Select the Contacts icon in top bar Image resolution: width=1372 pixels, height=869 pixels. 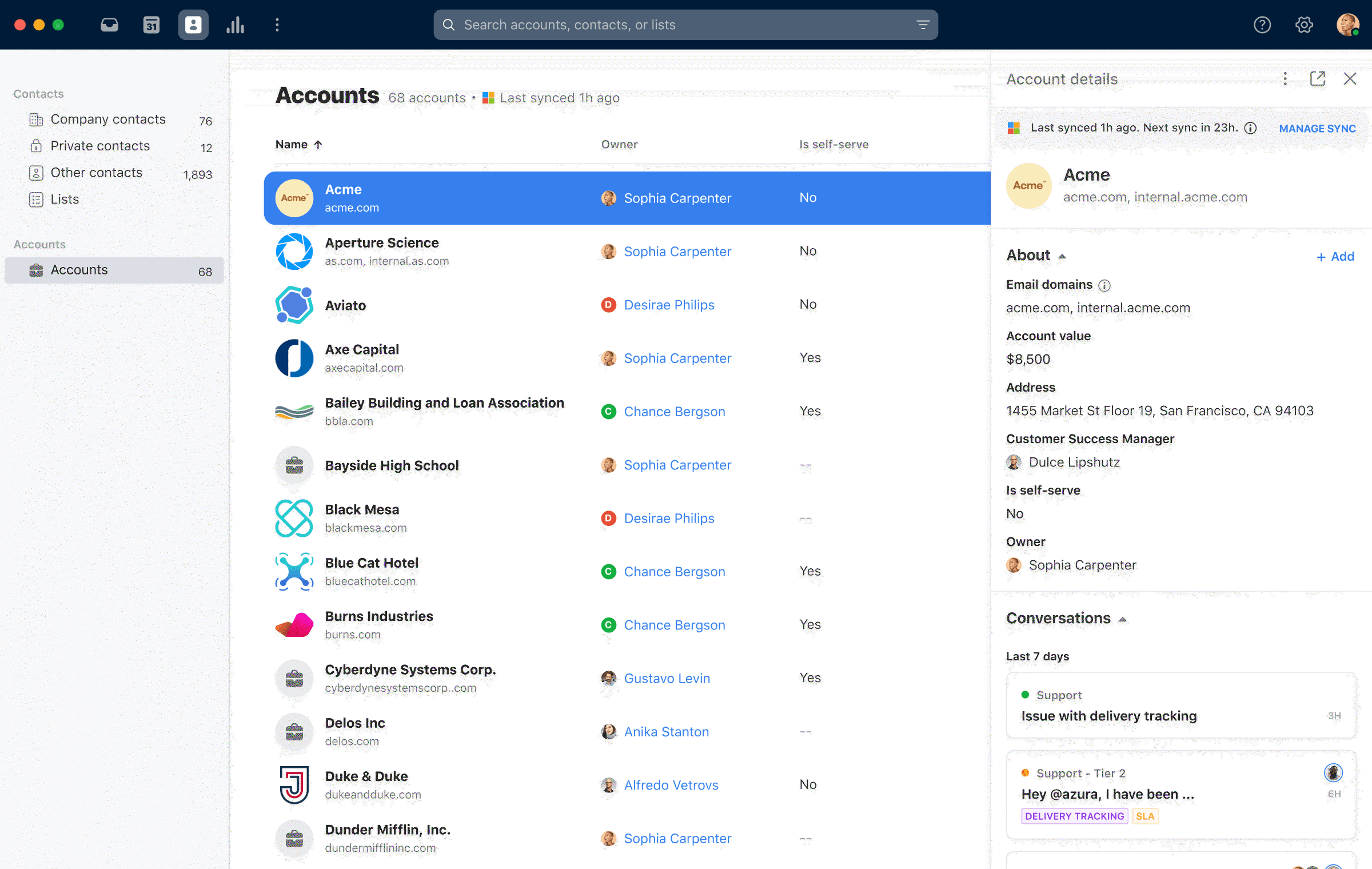point(193,25)
